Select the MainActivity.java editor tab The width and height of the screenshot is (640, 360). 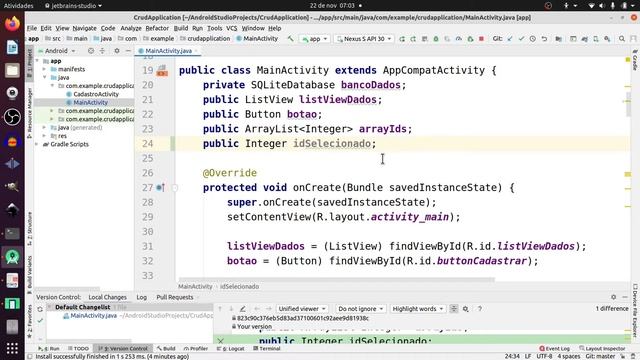[x=168, y=51]
